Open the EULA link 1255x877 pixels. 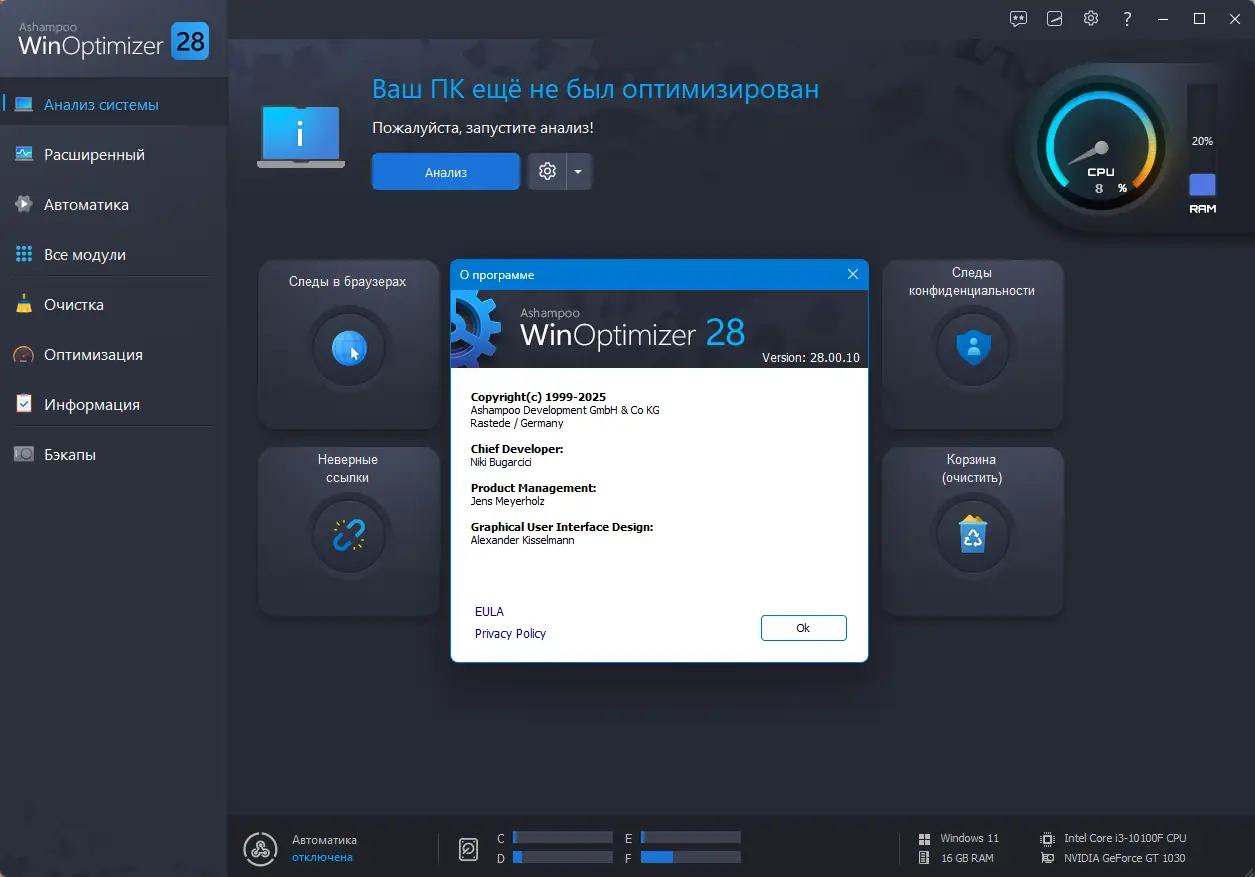[489, 611]
